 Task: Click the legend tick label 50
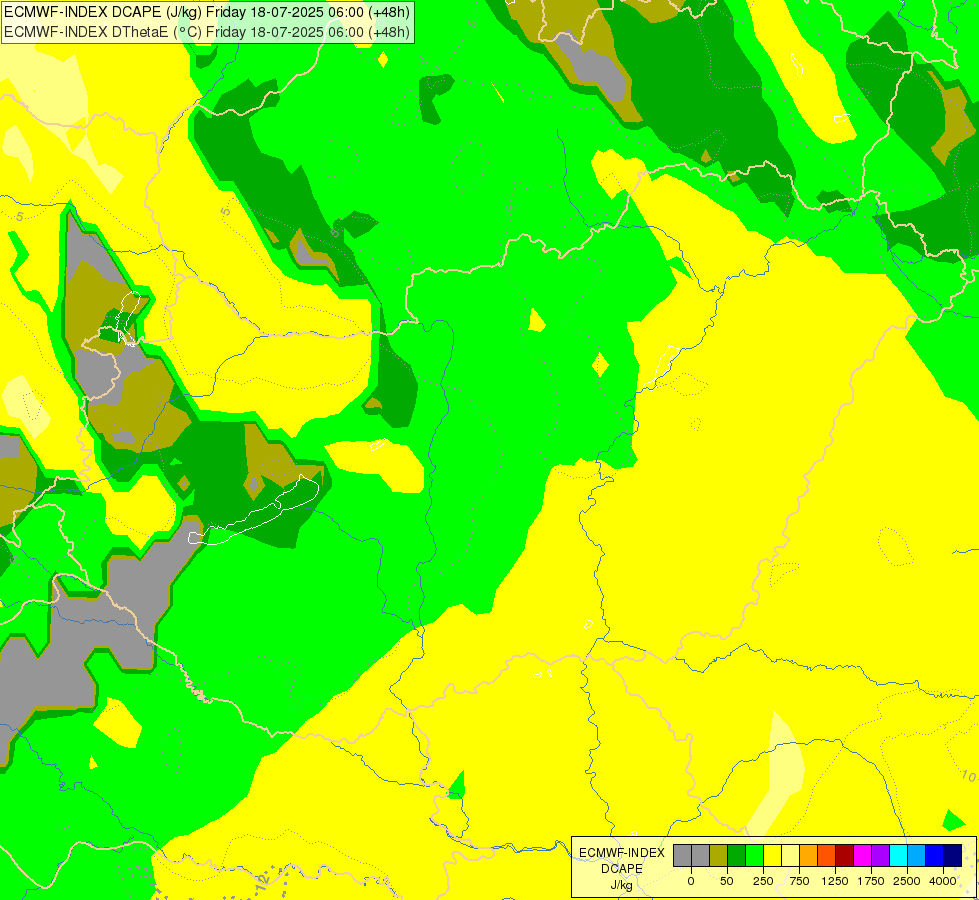click(x=727, y=881)
